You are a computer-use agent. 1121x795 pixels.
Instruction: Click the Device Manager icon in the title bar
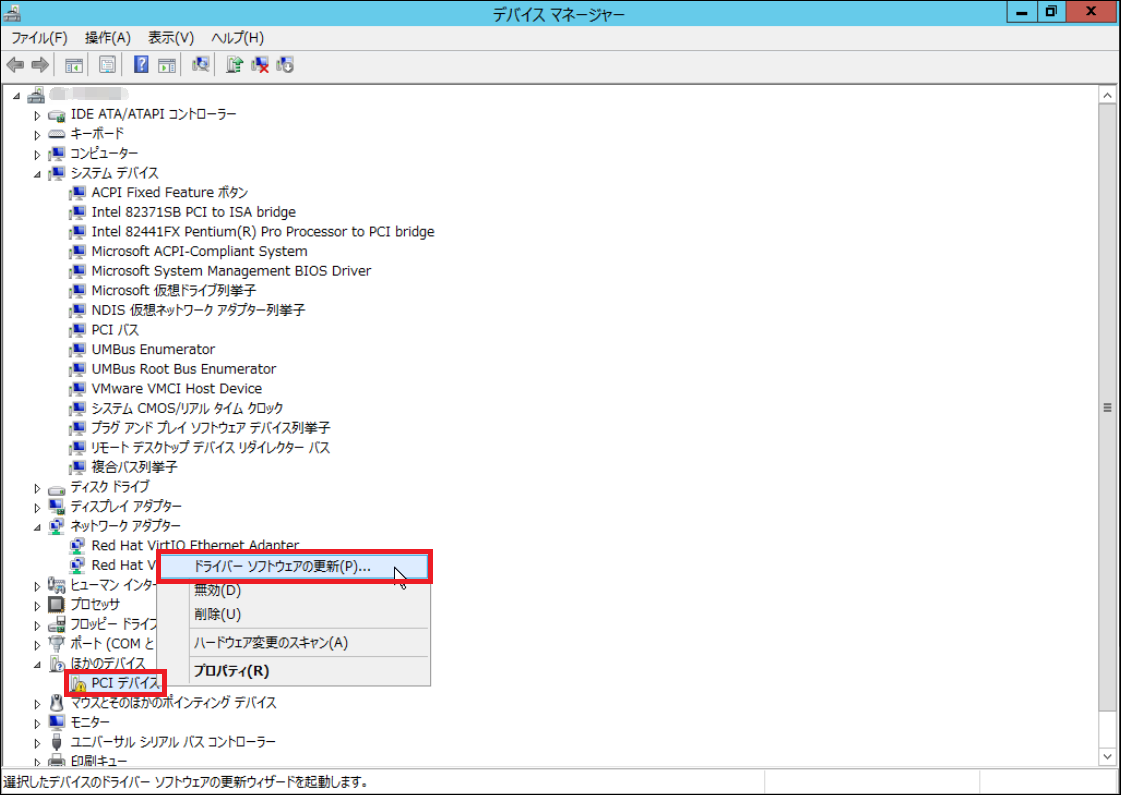[12, 13]
